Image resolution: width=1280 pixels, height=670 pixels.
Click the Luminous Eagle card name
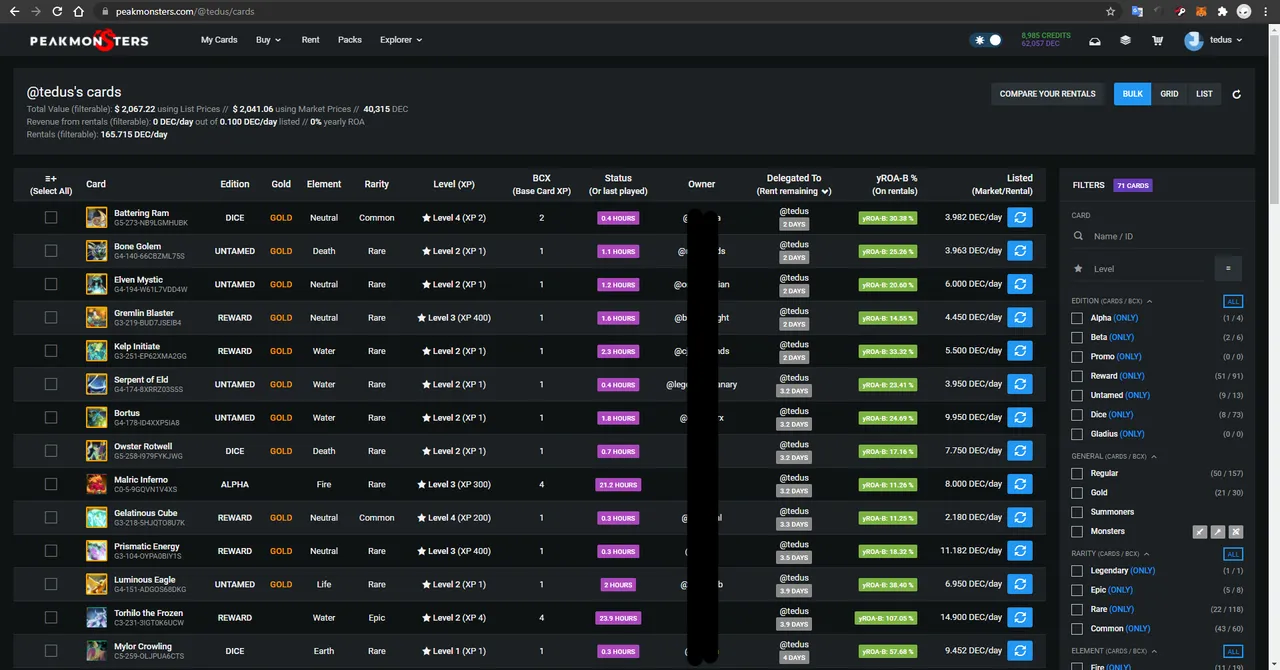[x=146, y=579]
